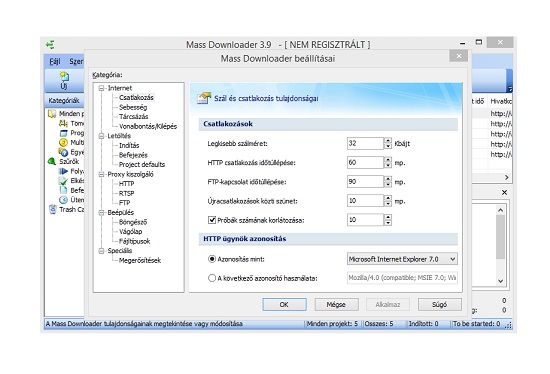Screen dimensions: 550x374
Task: Click into the FTP-kapcsolat időtúllépése field showing 90
Action: [365, 182]
